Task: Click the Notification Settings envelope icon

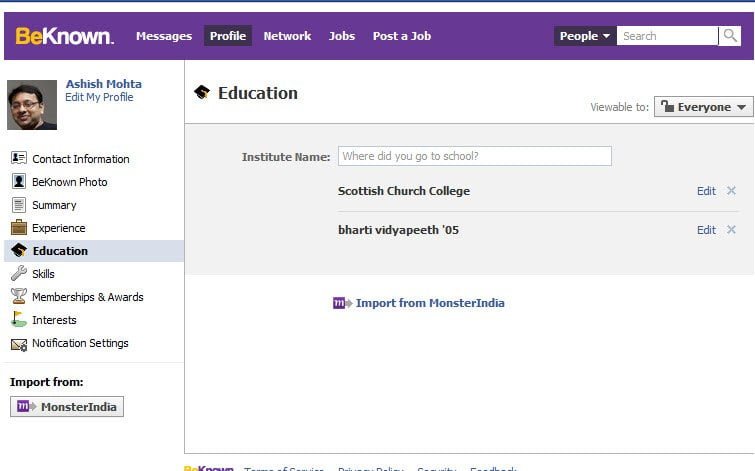Action: (x=19, y=344)
